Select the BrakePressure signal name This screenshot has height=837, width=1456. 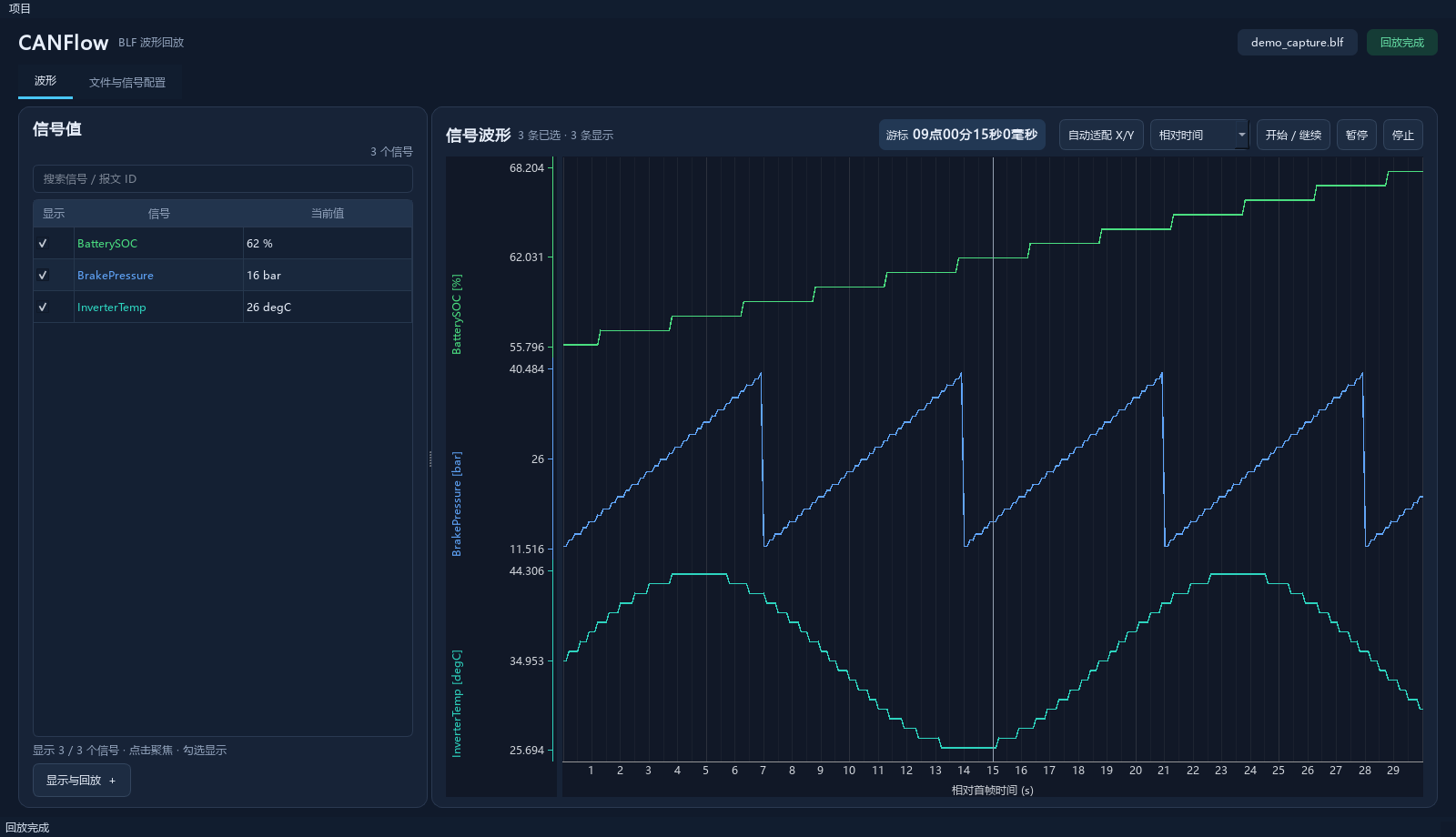point(116,276)
